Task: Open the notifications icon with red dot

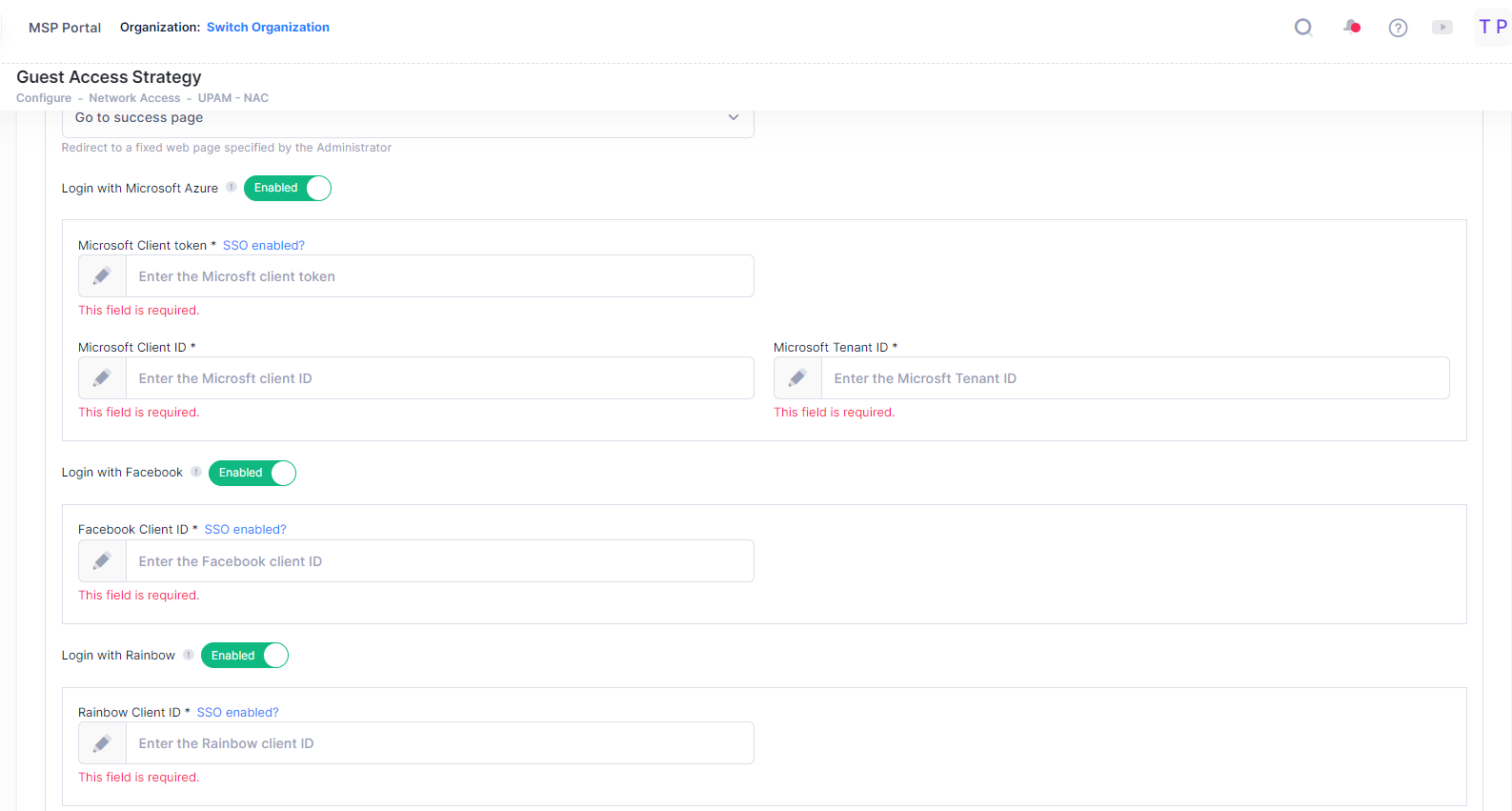Action: pyautogui.click(x=1351, y=27)
